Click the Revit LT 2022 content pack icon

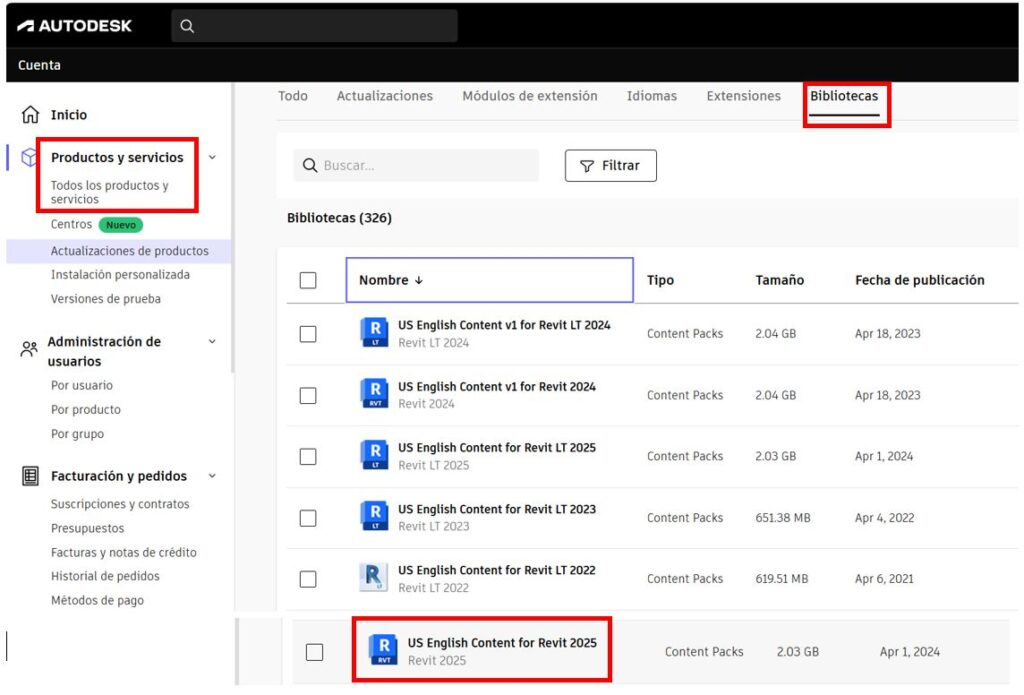click(x=374, y=577)
